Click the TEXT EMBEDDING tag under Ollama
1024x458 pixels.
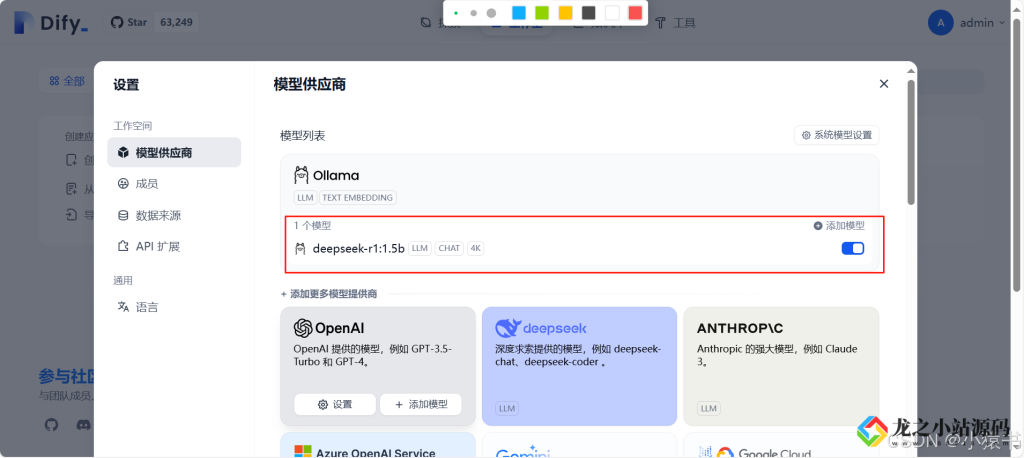tap(358, 197)
